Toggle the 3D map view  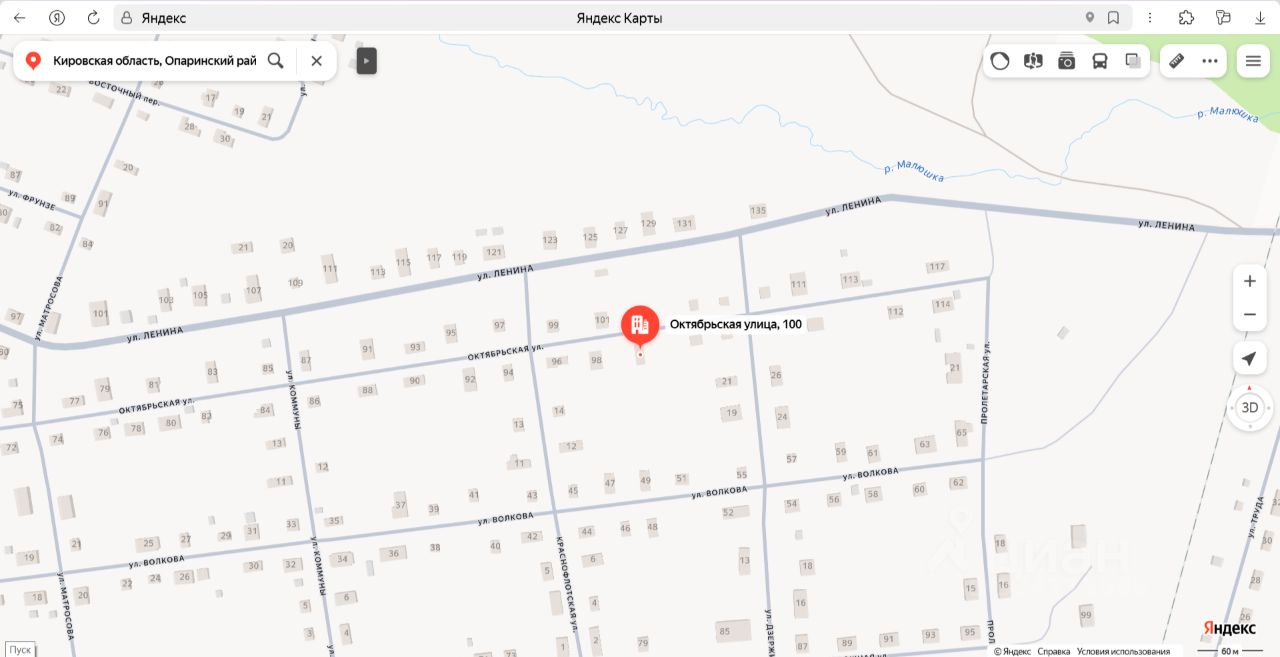click(x=1249, y=407)
